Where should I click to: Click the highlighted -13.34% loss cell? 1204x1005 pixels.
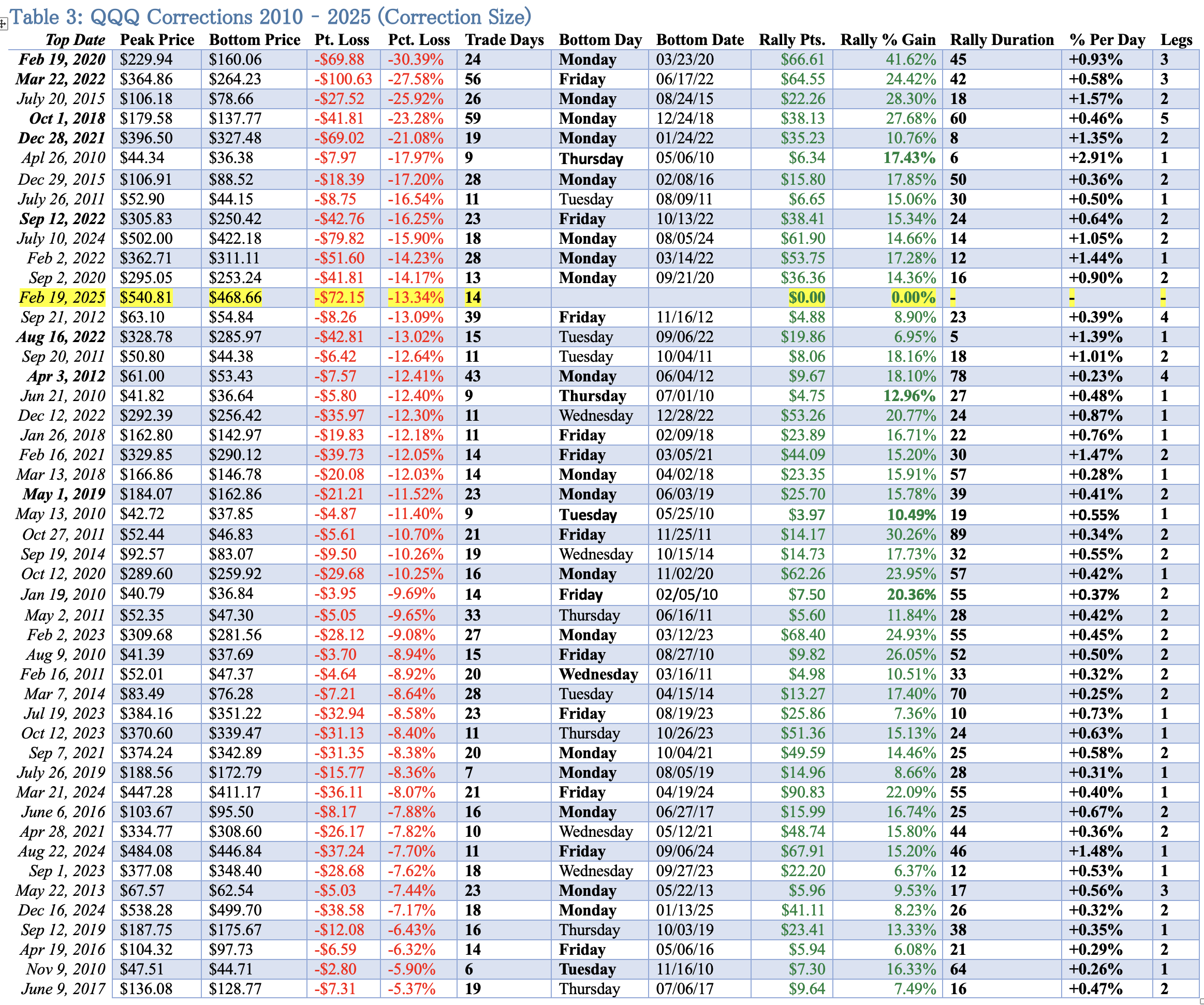coord(416,298)
